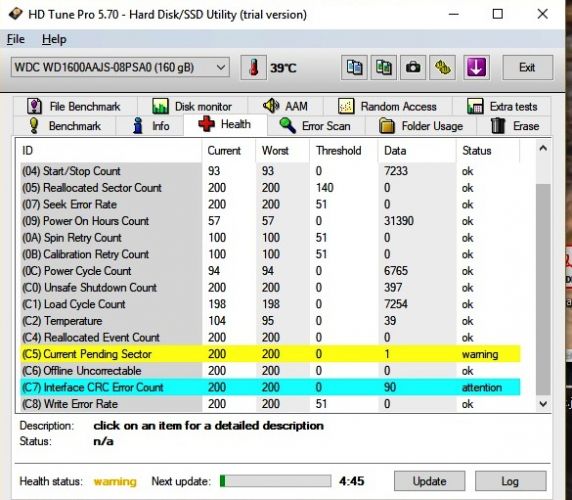Open the AAM speaker tab
The image size is (572, 500).
[x=285, y=106]
